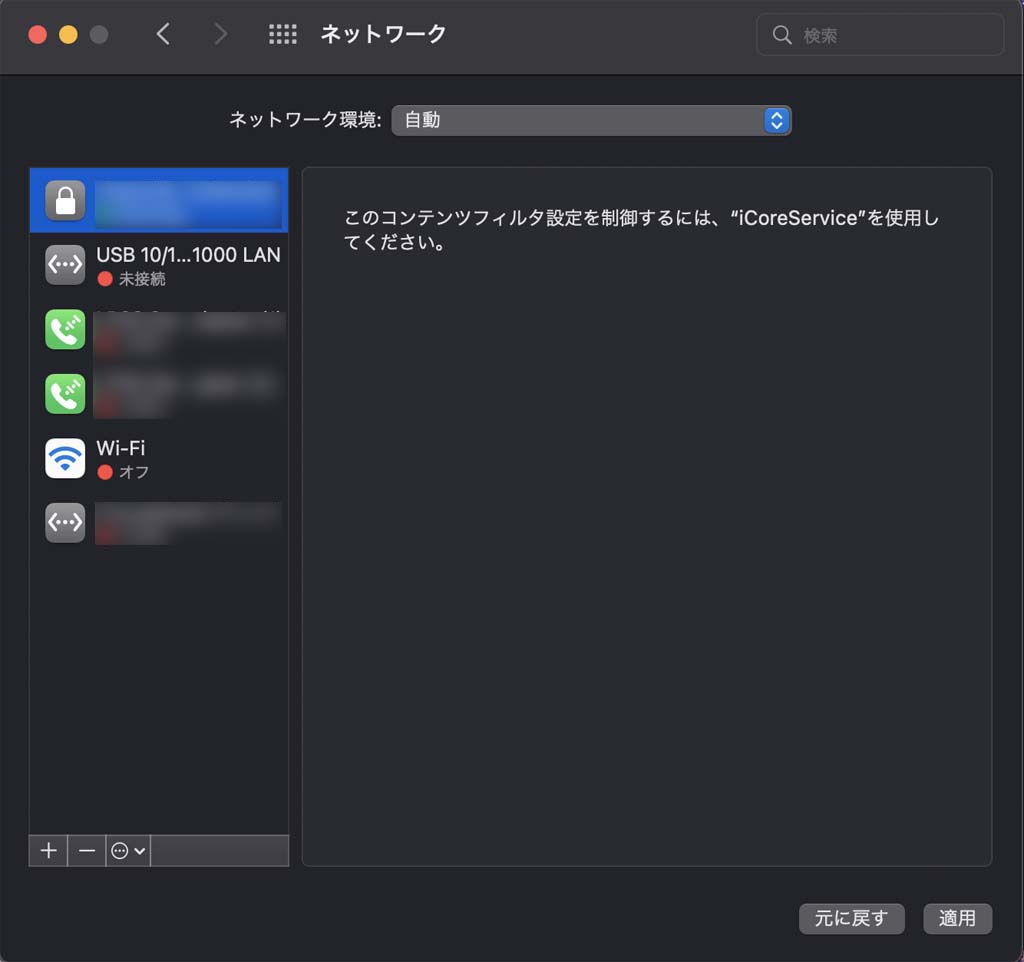Click the blue stepper arrows on 自動
This screenshot has width=1024, height=962.
(x=777, y=120)
